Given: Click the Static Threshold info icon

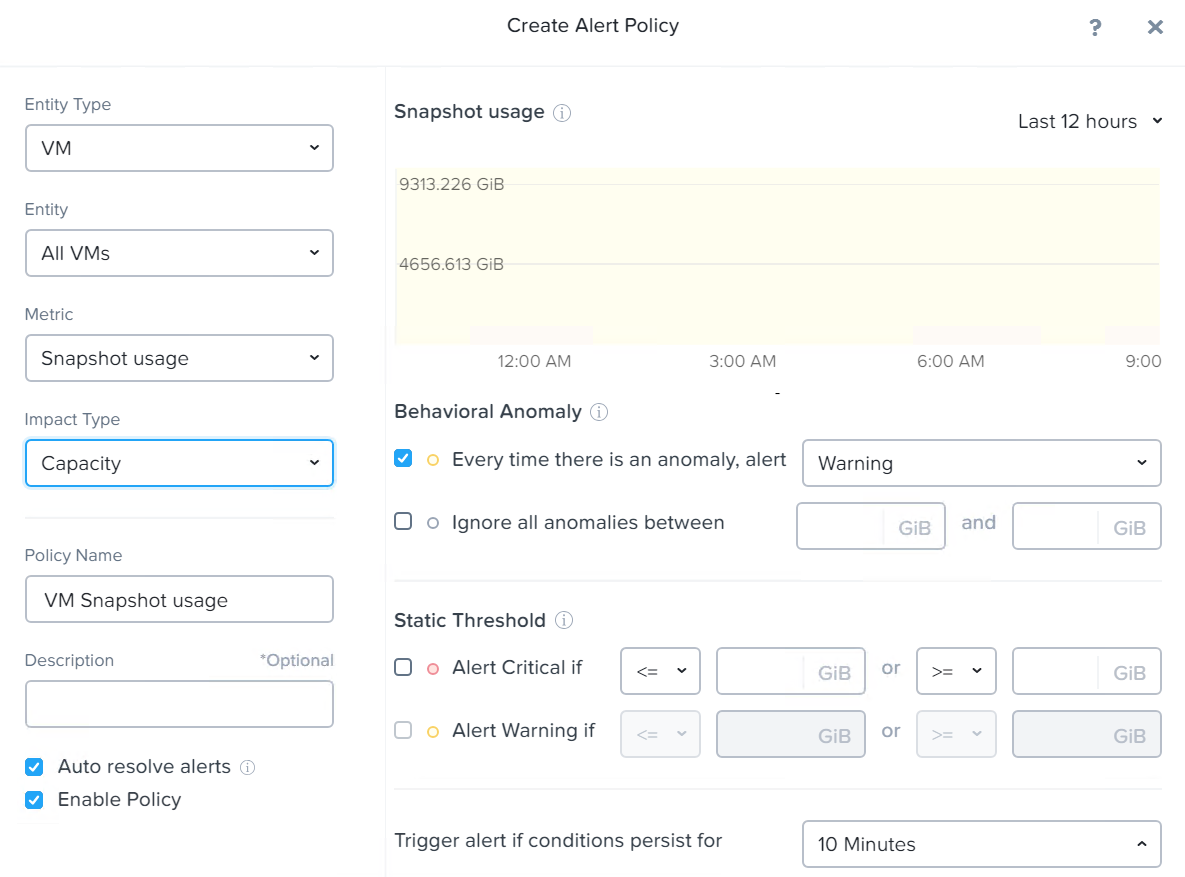Looking at the screenshot, I should coord(564,621).
